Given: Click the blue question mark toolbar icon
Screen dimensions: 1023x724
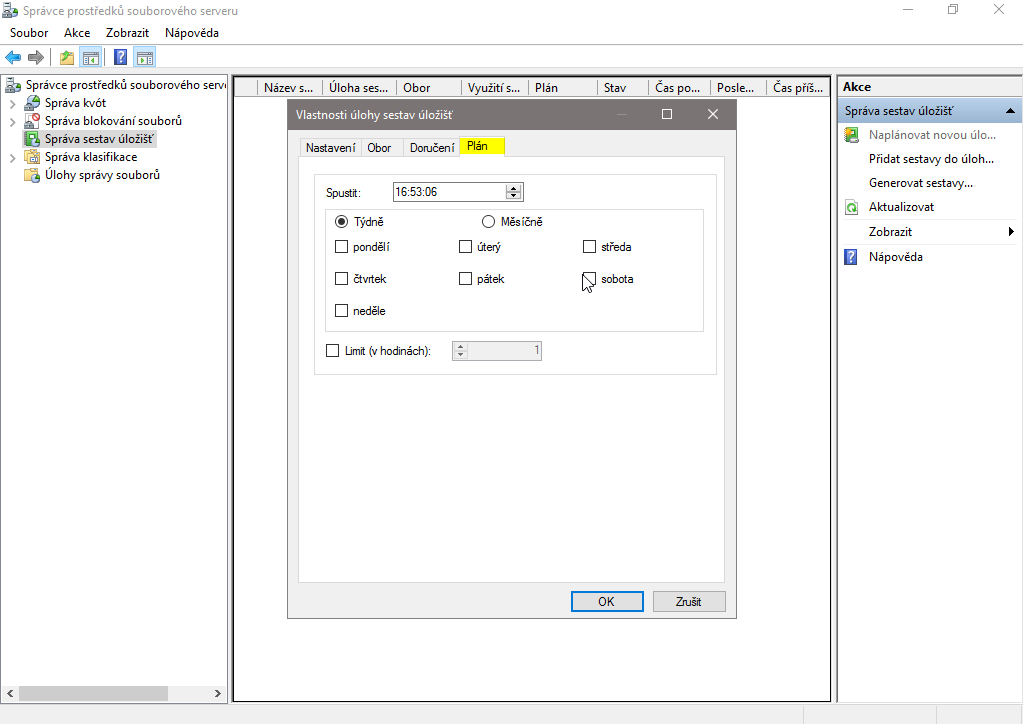Looking at the screenshot, I should click(121, 57).
